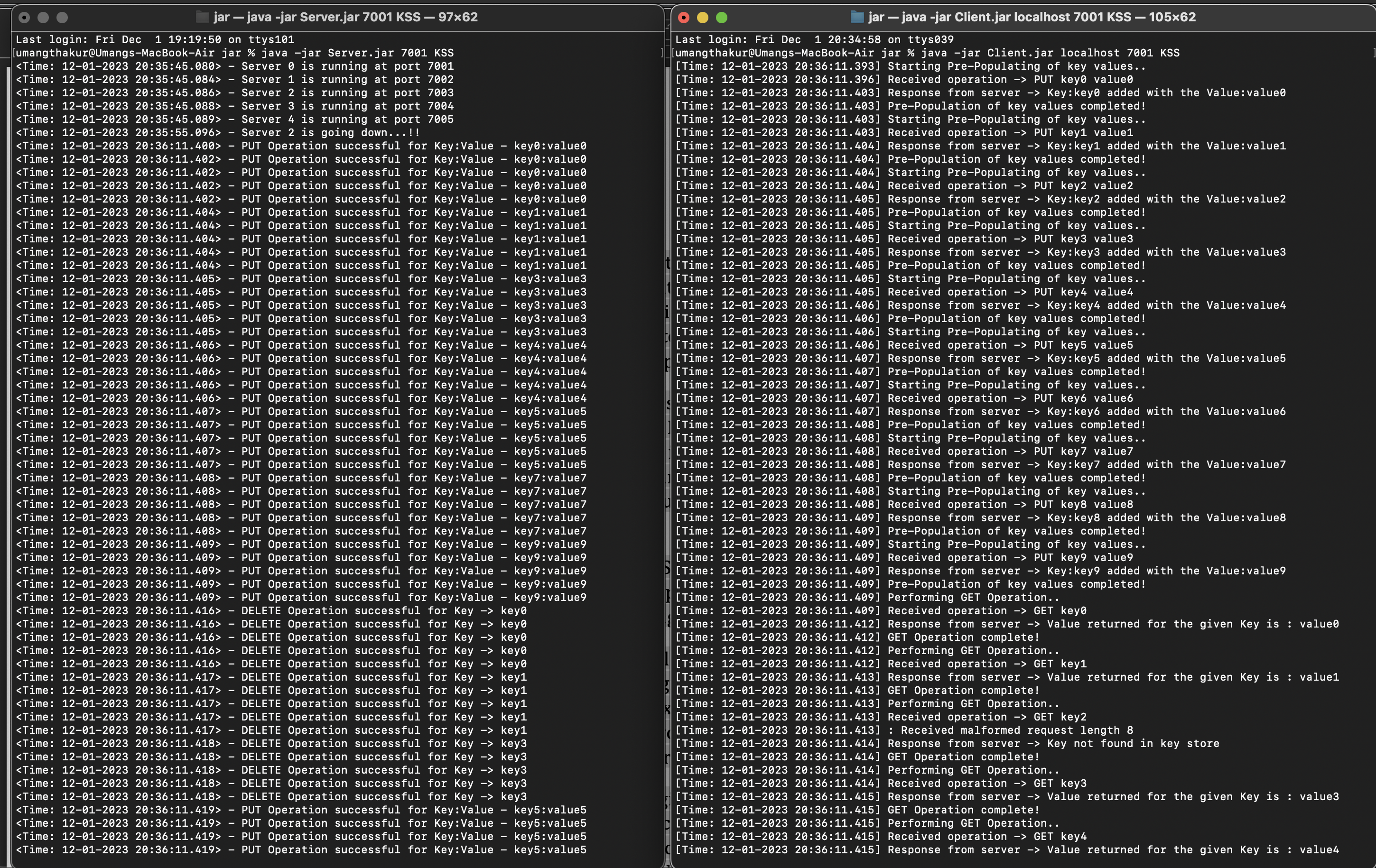
Task: Click 'Received malformed request length 8' line
Action: click(x=904, y=730)
